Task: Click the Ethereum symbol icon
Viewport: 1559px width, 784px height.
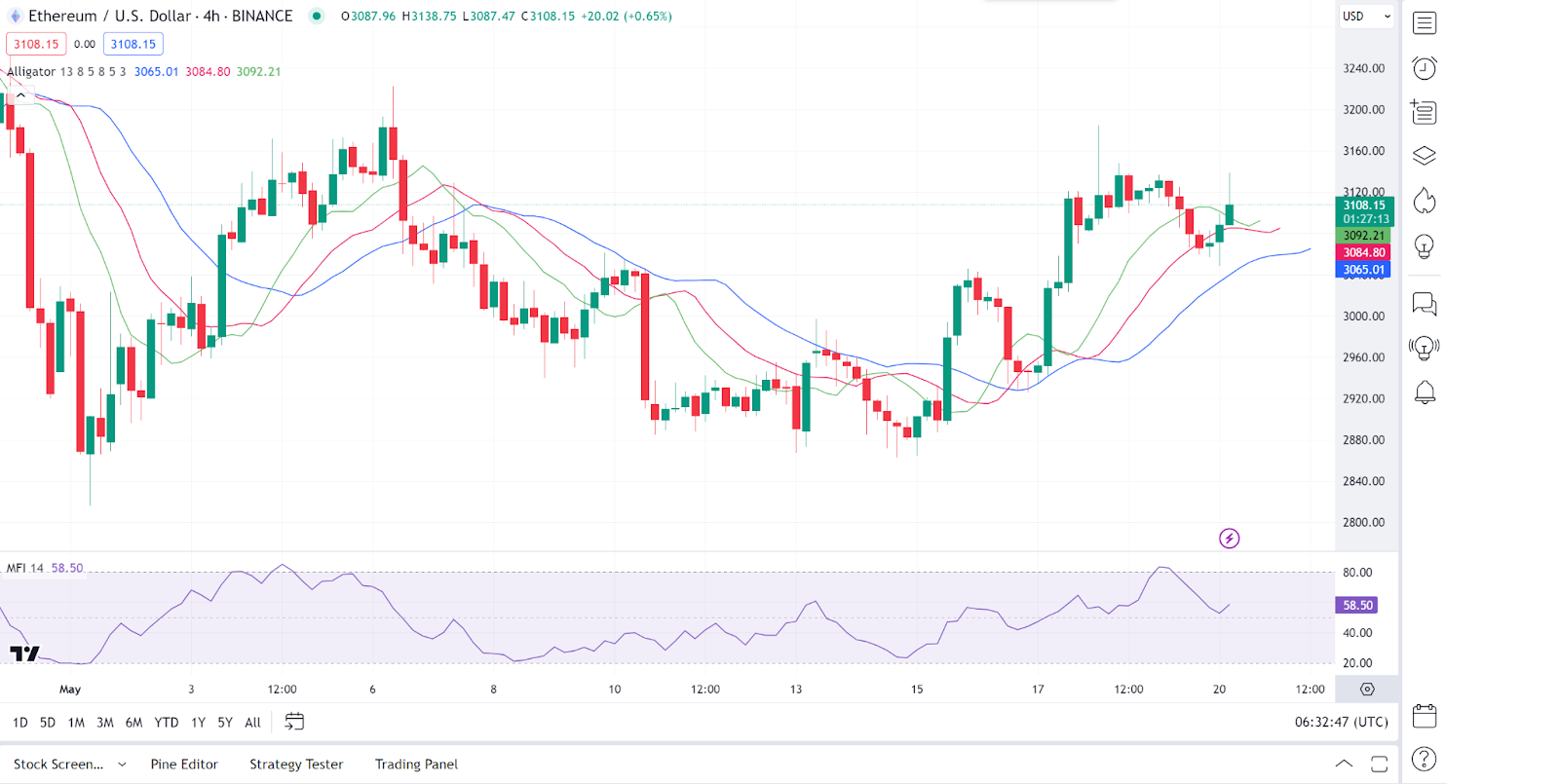Action: [x=15, y=16]
